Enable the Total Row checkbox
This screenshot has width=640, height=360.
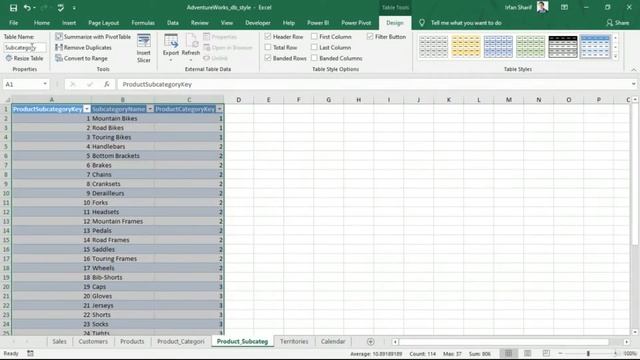(x=268, y=47)
